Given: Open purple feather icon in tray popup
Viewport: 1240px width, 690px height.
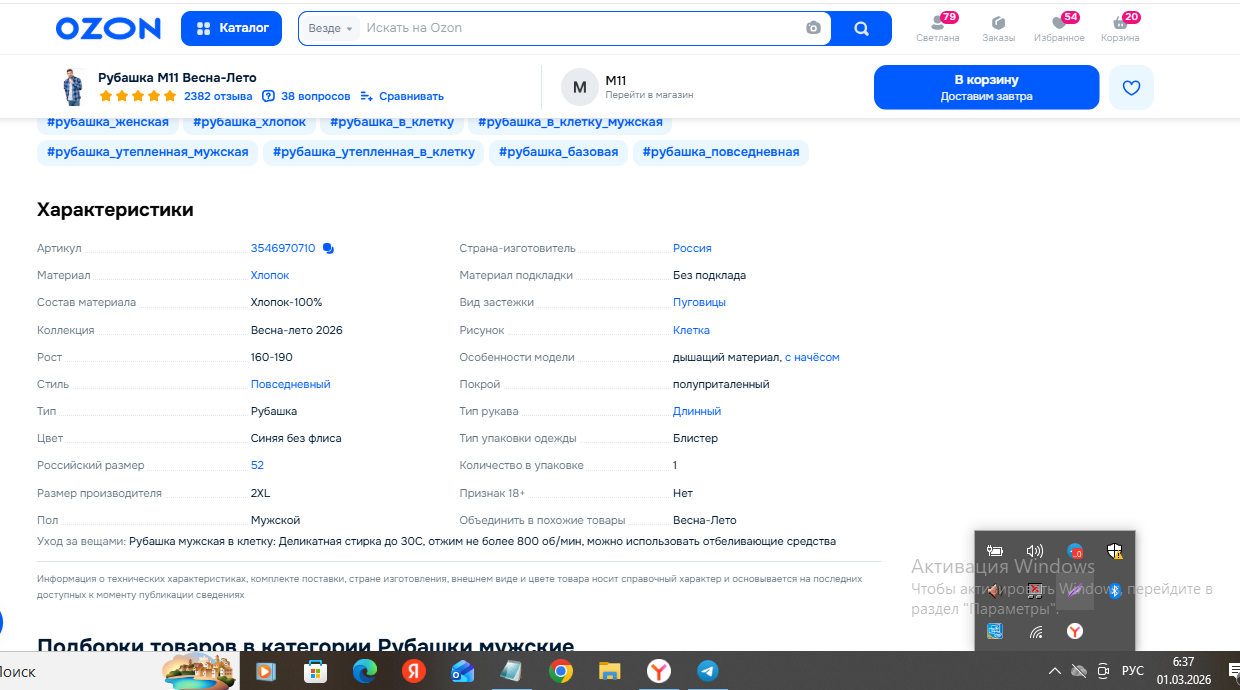Looking at the screenshot, I should (1074, 591).
